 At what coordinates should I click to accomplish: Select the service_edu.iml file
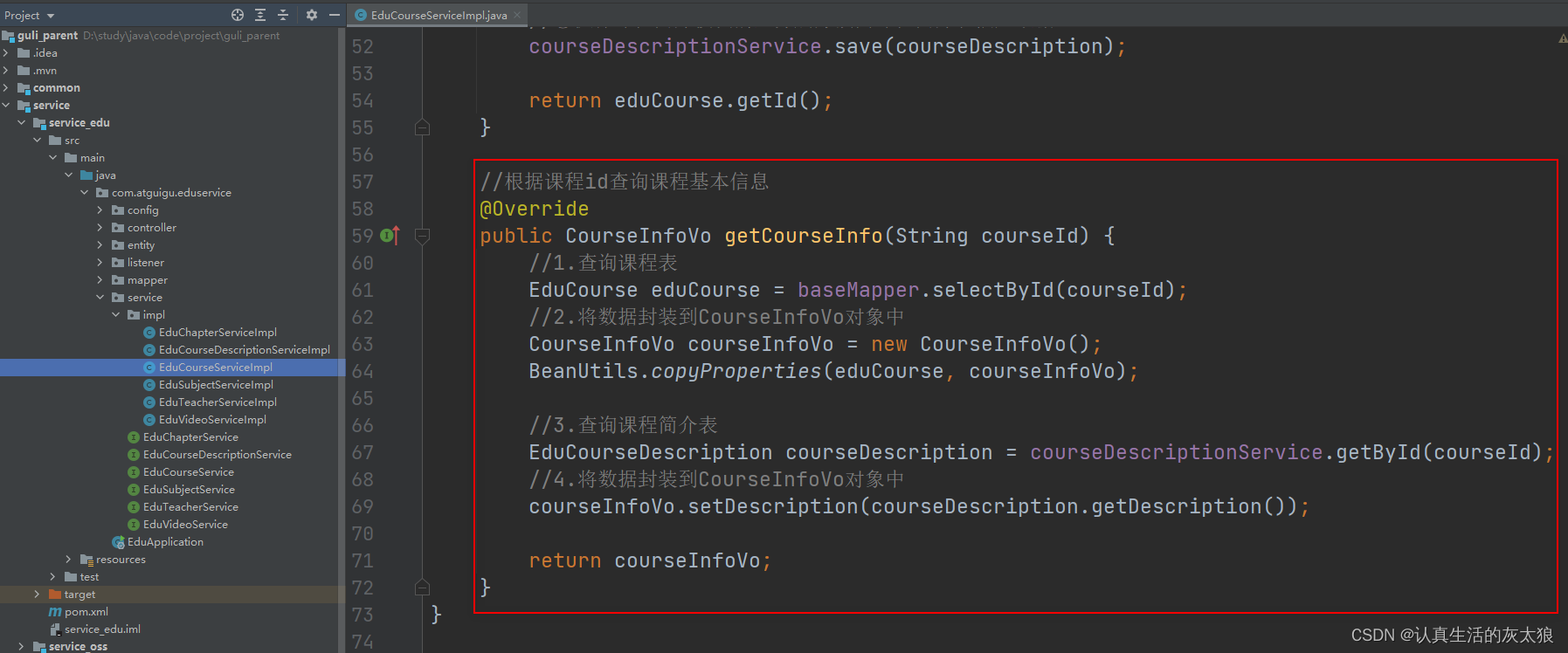(x=102, y=629)
